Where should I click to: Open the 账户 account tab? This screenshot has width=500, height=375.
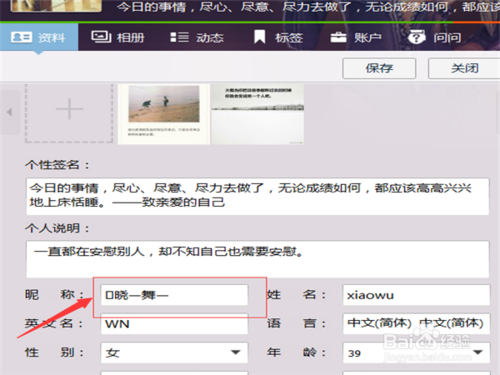coord(355,37)
